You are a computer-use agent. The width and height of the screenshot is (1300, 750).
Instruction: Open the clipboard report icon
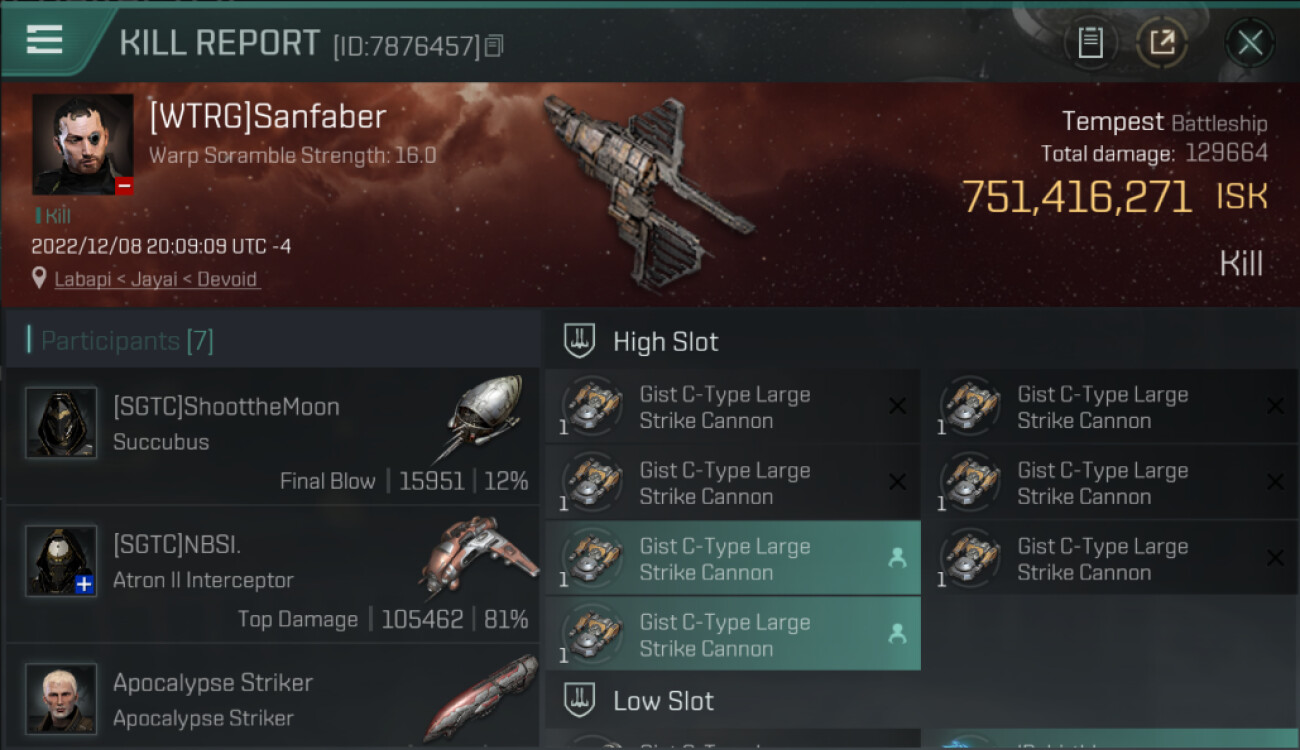(x=1090, y=43)
